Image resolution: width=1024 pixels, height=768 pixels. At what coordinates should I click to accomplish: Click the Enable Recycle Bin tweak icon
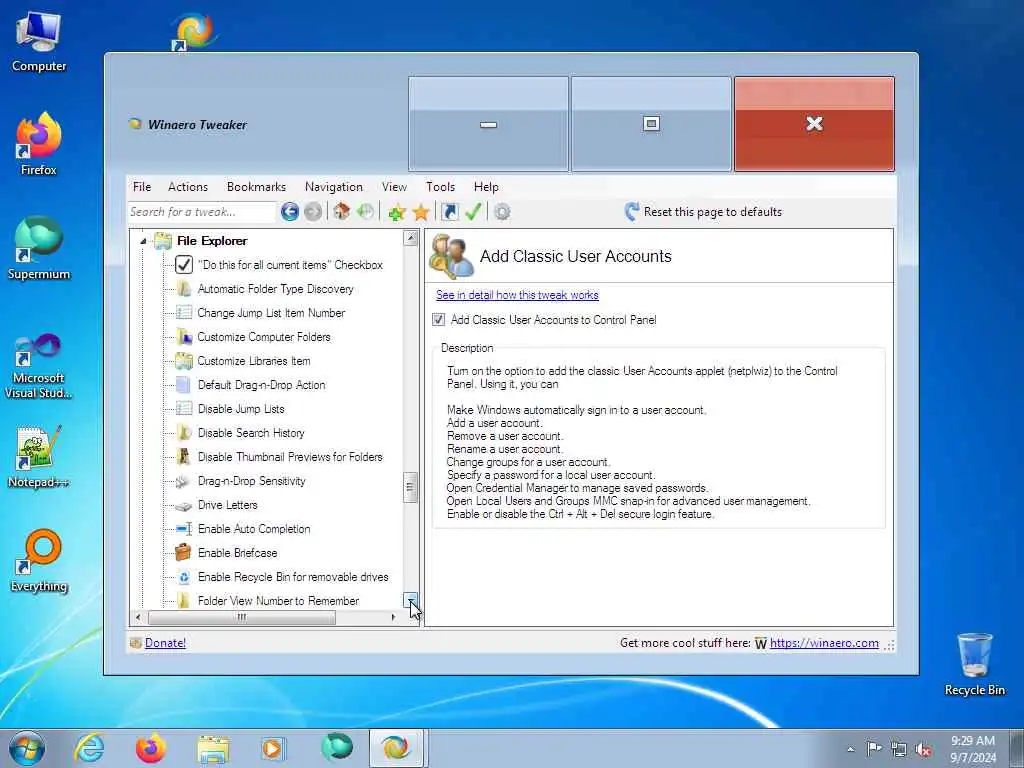[184, 577]
